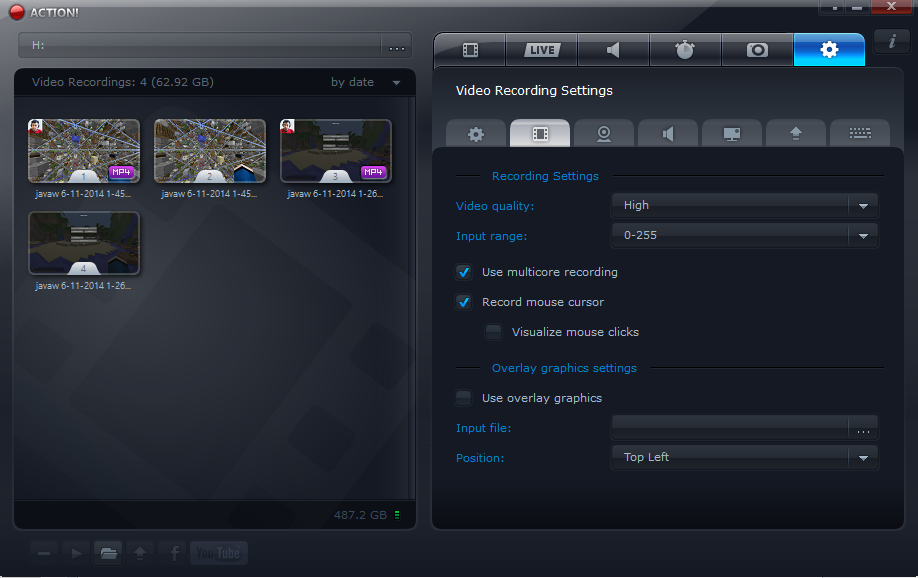Click the 'Overlay graphics settings' section heading
The width and height of the screenshot is (918, 578).
(x=564, y=368)
